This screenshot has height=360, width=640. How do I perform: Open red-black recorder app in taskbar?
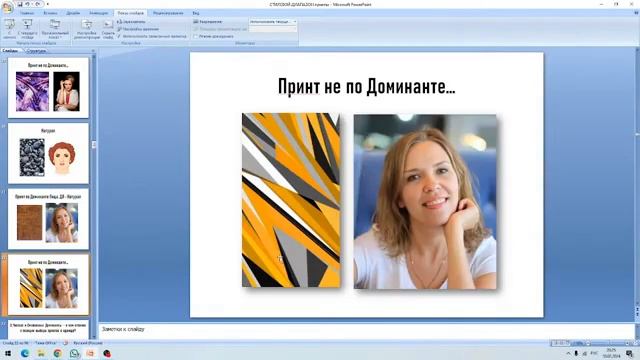pos(107,353)
